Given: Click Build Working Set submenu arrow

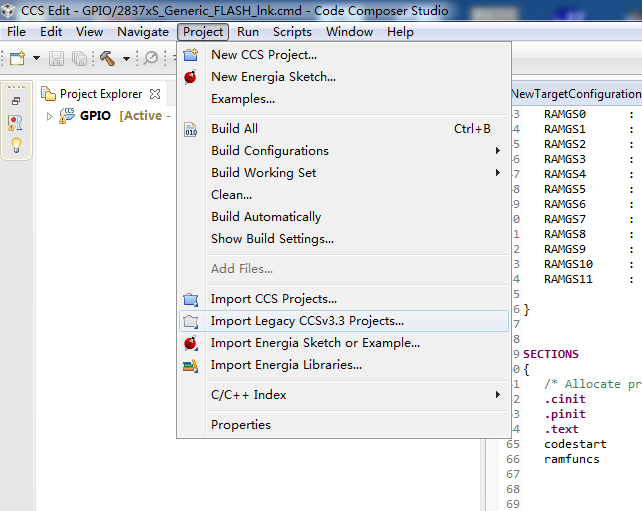Looking at the screenshot, I should coord(498,173).
